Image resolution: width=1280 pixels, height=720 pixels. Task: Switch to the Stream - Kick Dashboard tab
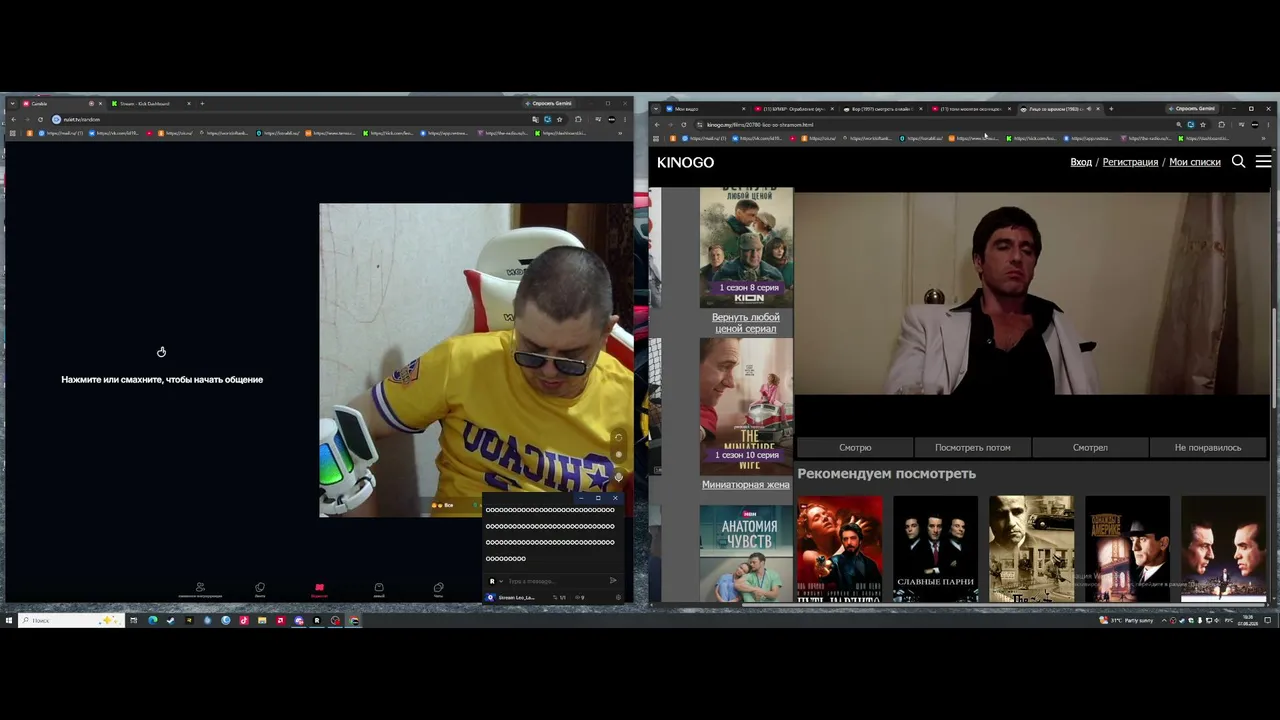150,103
